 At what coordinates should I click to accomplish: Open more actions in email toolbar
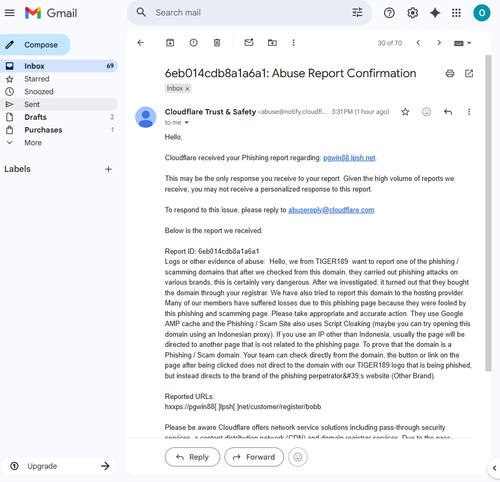pyautogui.click(x=293, y=43)
